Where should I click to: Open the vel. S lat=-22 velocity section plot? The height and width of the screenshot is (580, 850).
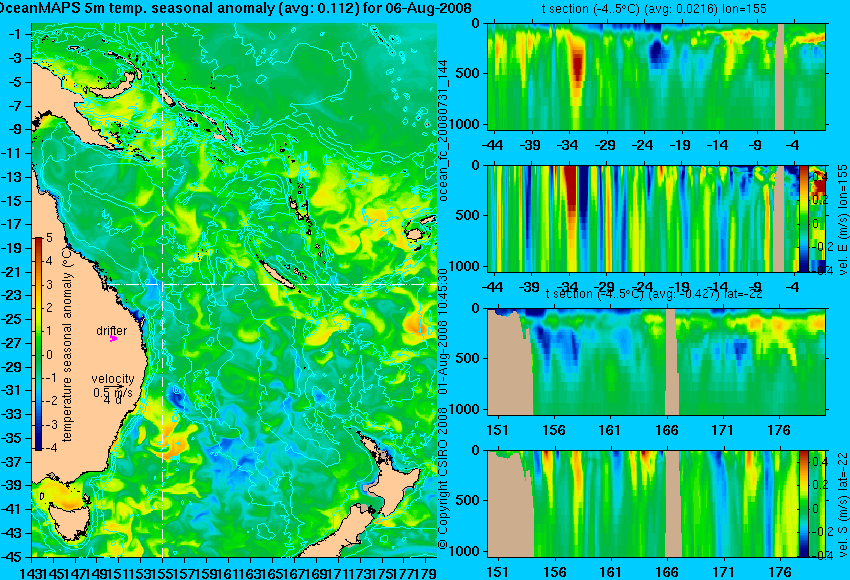click(x=643, y=504)
